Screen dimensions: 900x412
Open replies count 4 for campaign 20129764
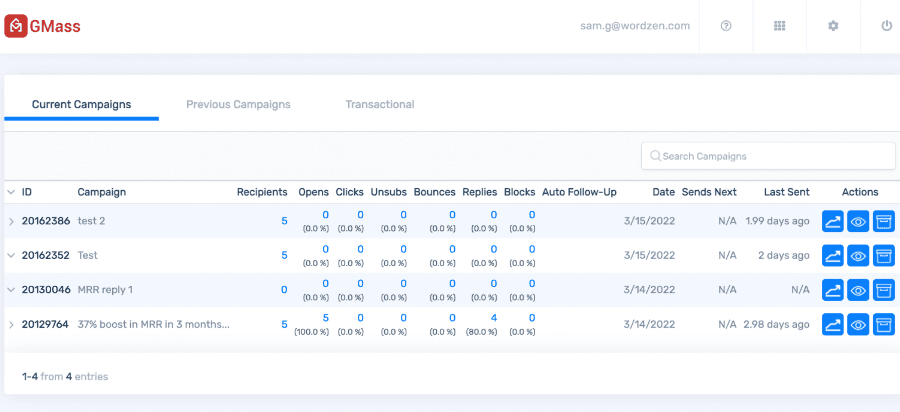[x=494, y=318]
